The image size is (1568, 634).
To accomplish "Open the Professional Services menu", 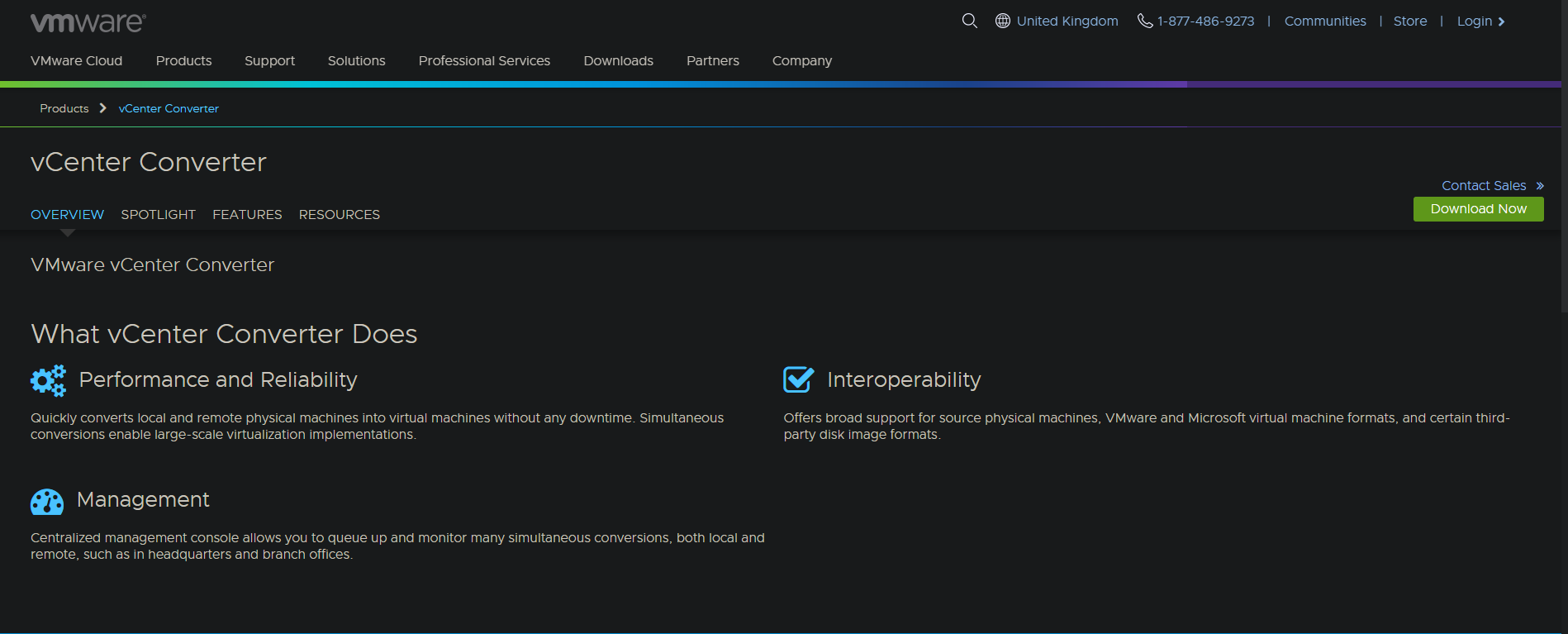I will click(x=484, y=60).
